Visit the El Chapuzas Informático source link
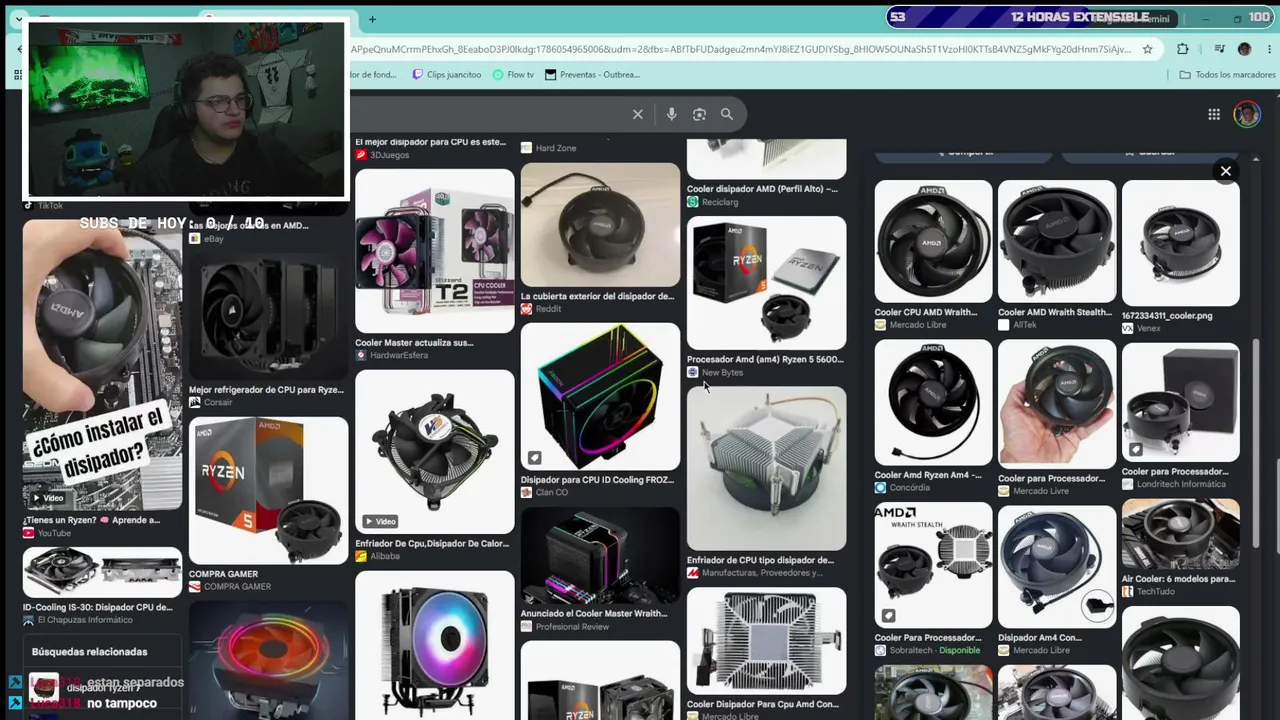Viewport: 1280px width, 720px height. [76, 620]
